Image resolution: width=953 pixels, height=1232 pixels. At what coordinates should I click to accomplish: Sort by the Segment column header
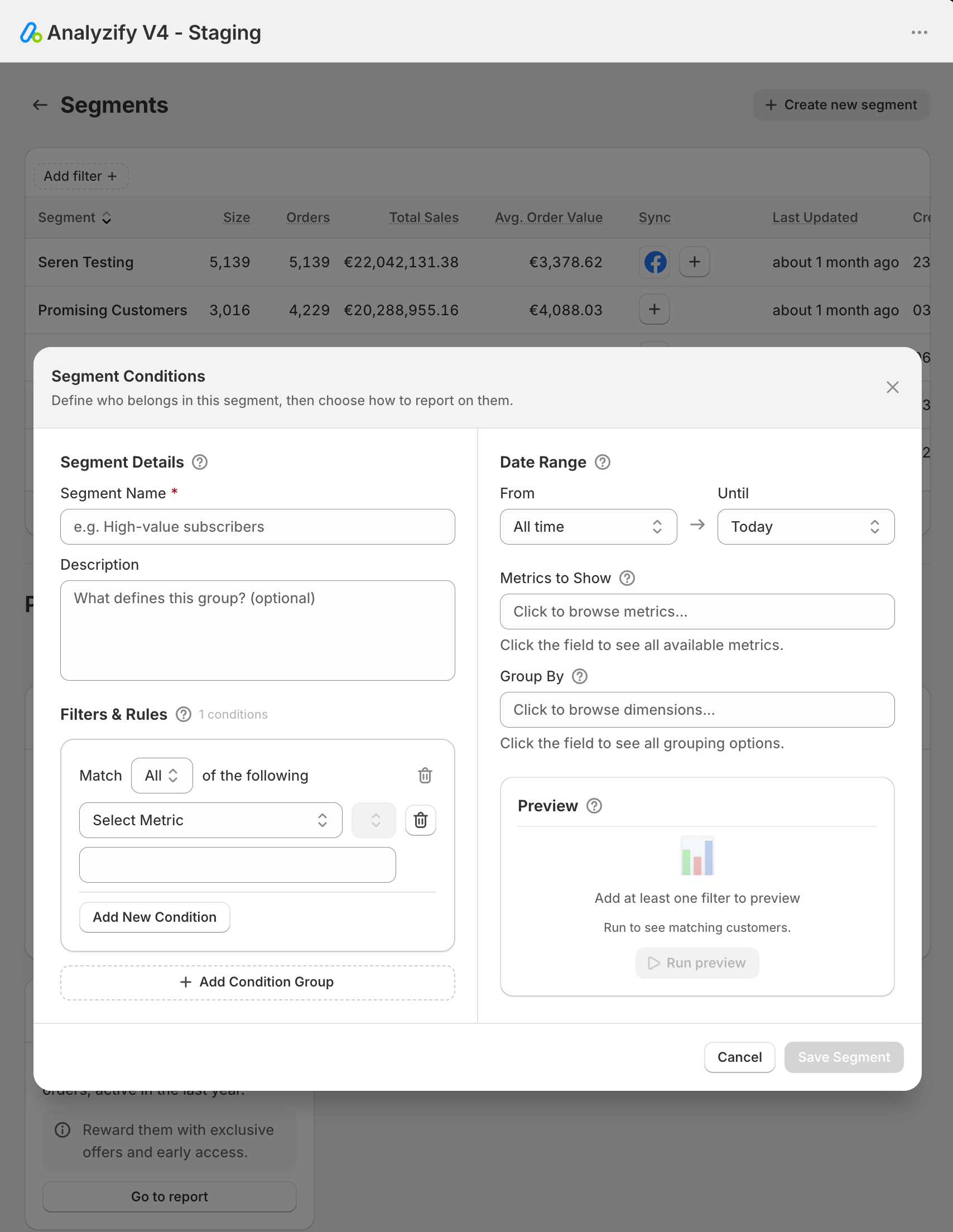tap(74, 218)
